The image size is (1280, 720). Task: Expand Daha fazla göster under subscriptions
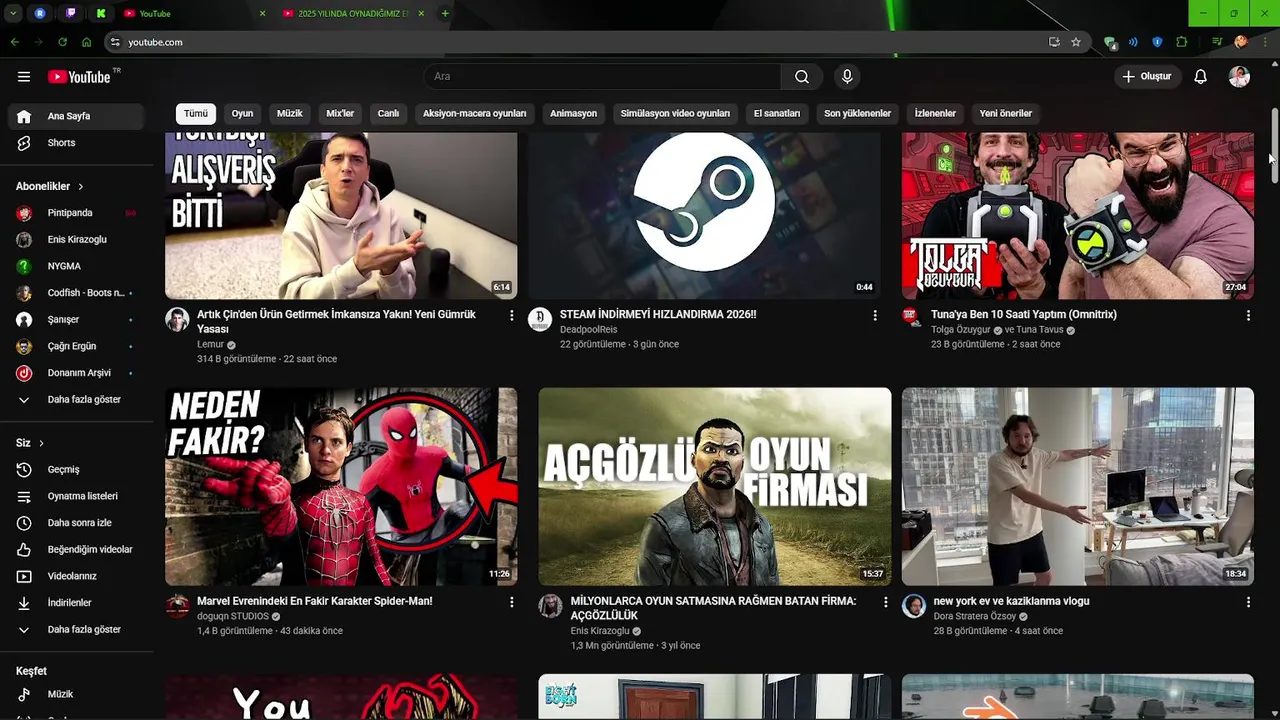pos(76,400)
